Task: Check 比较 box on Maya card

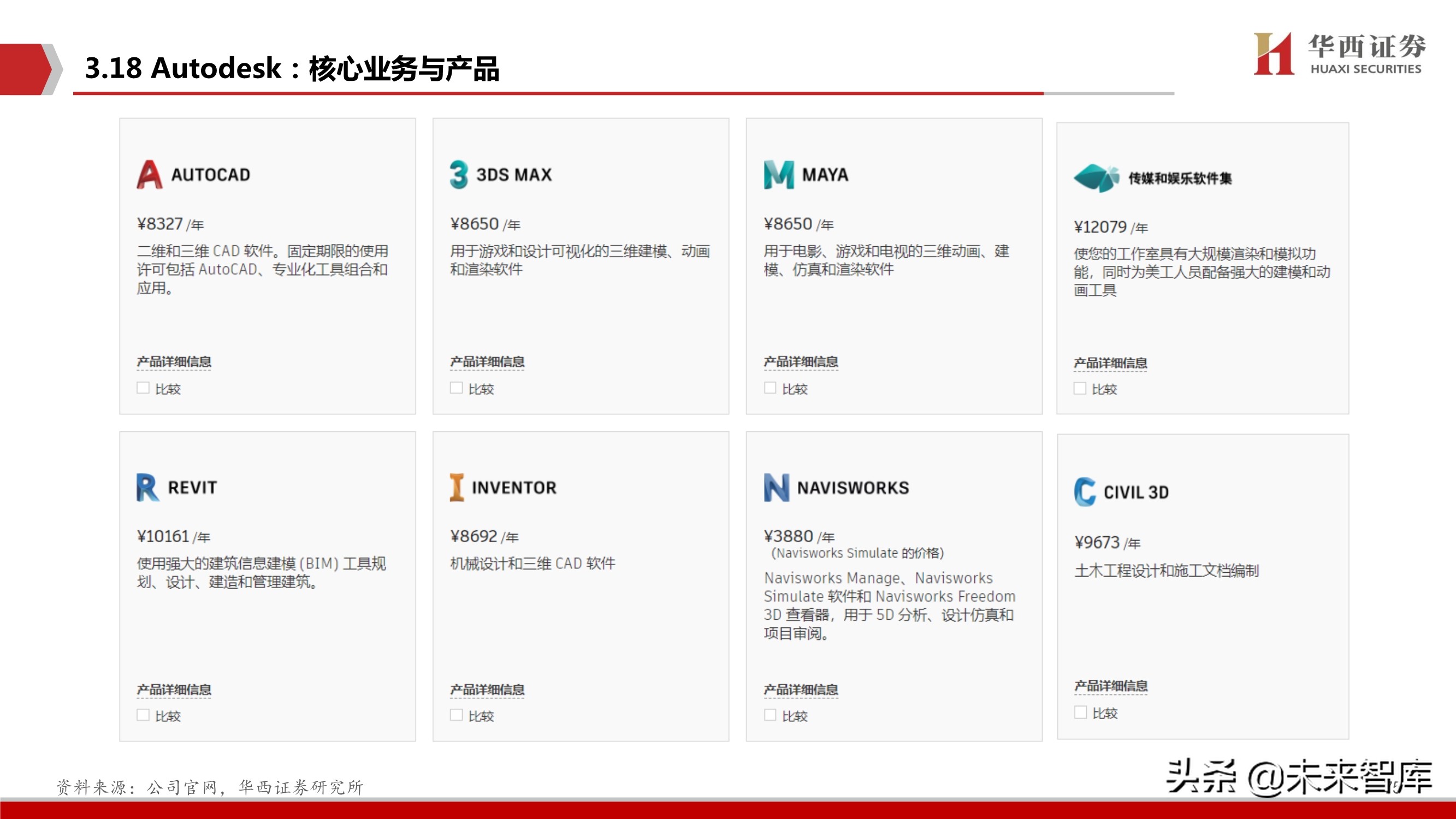Action: click(770, 388)
